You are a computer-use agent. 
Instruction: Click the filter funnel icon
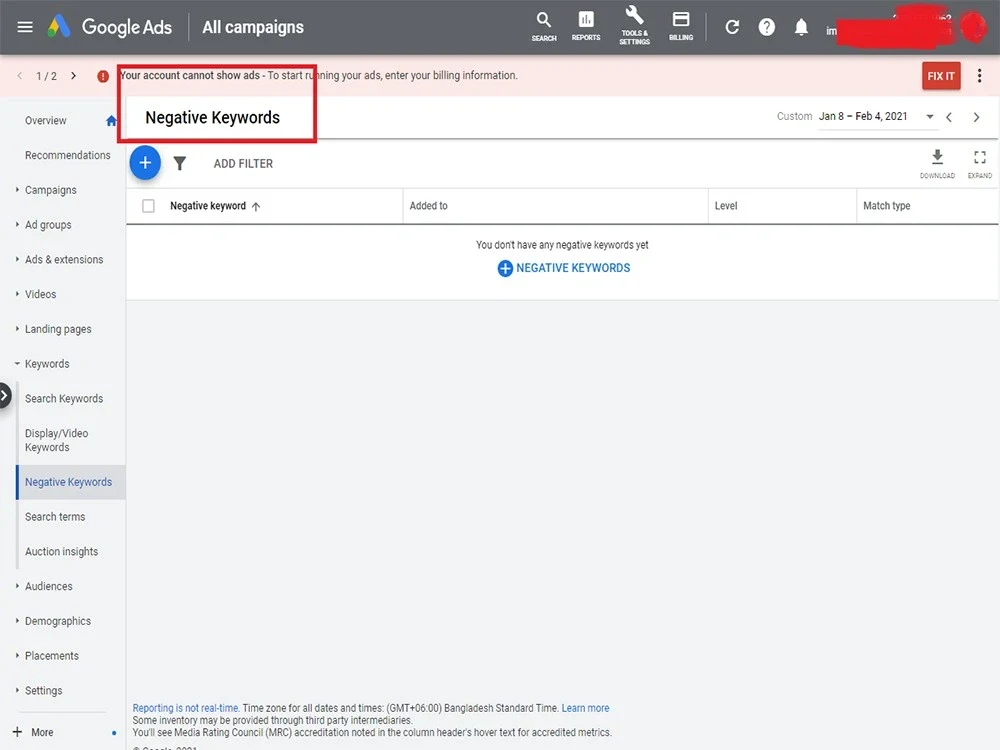180,164
